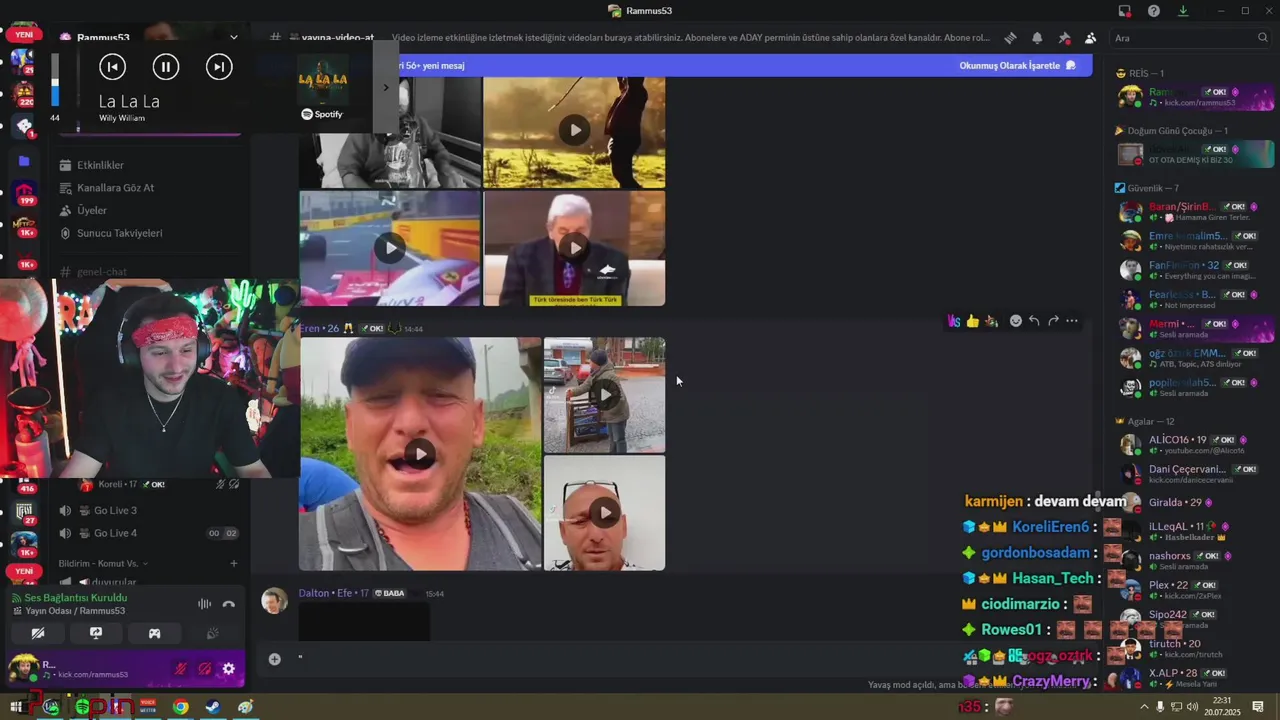The width and height of the screenshot is (1280, 720).
Task: Play the man with cart video
Action: pos(605,395)
